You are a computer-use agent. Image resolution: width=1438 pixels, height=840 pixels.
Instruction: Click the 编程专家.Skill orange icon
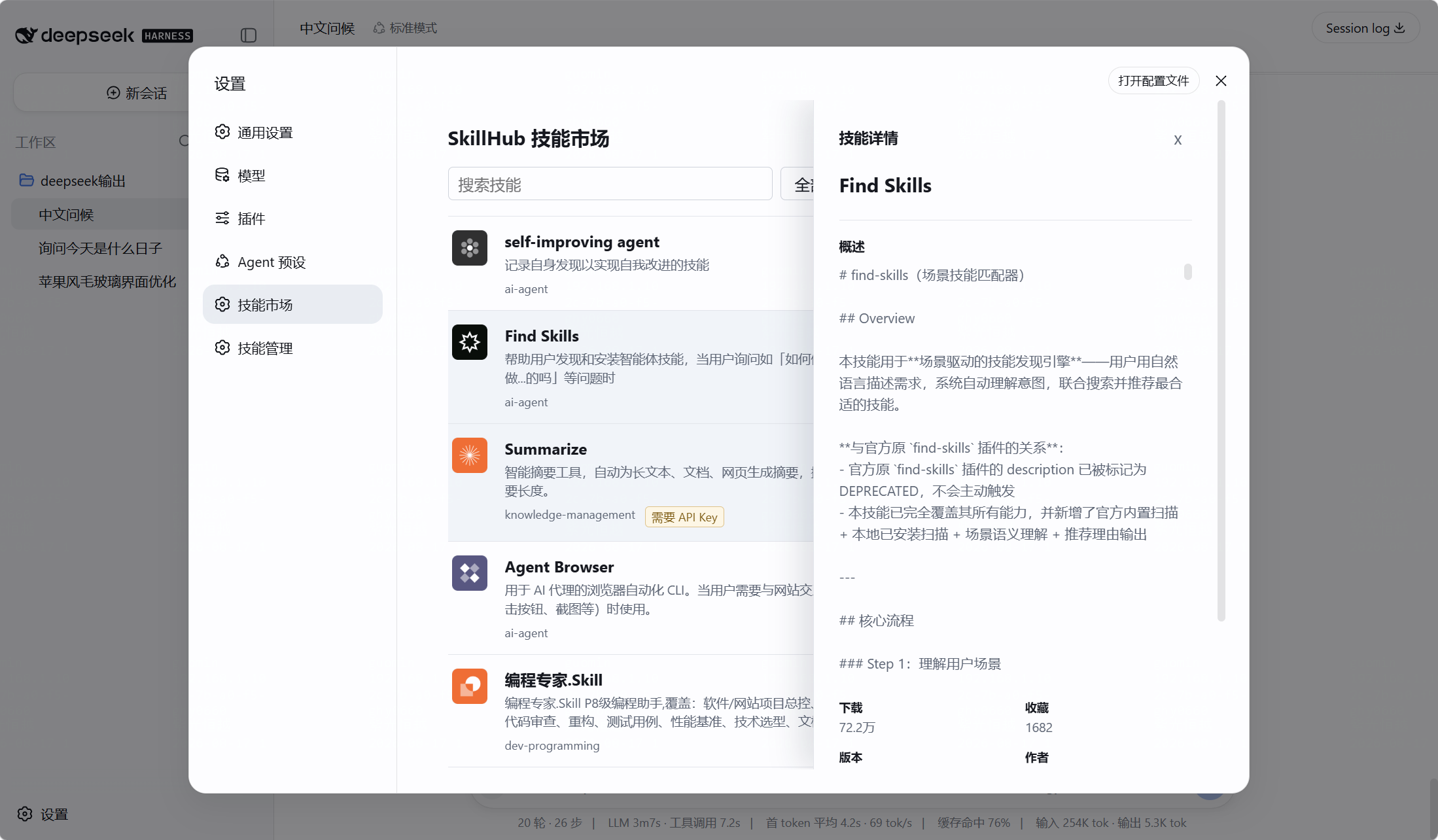click(x=470, y=686)
